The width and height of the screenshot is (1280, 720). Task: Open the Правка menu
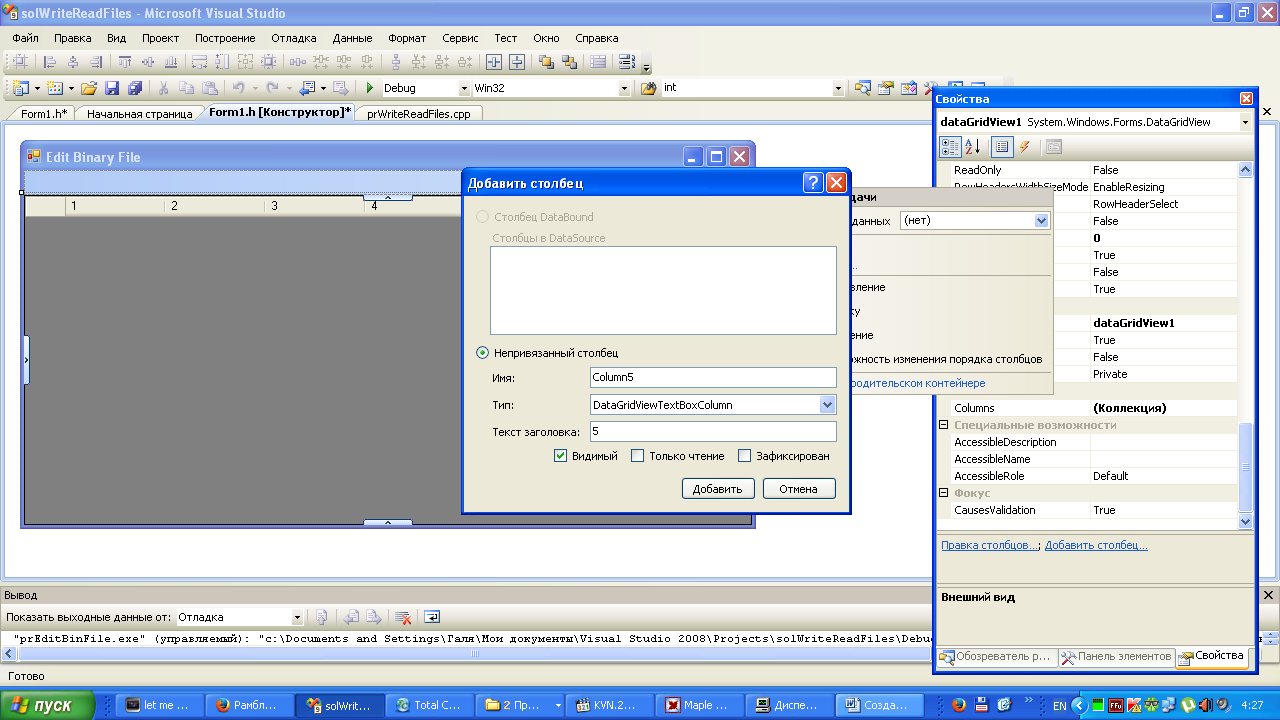73,38
